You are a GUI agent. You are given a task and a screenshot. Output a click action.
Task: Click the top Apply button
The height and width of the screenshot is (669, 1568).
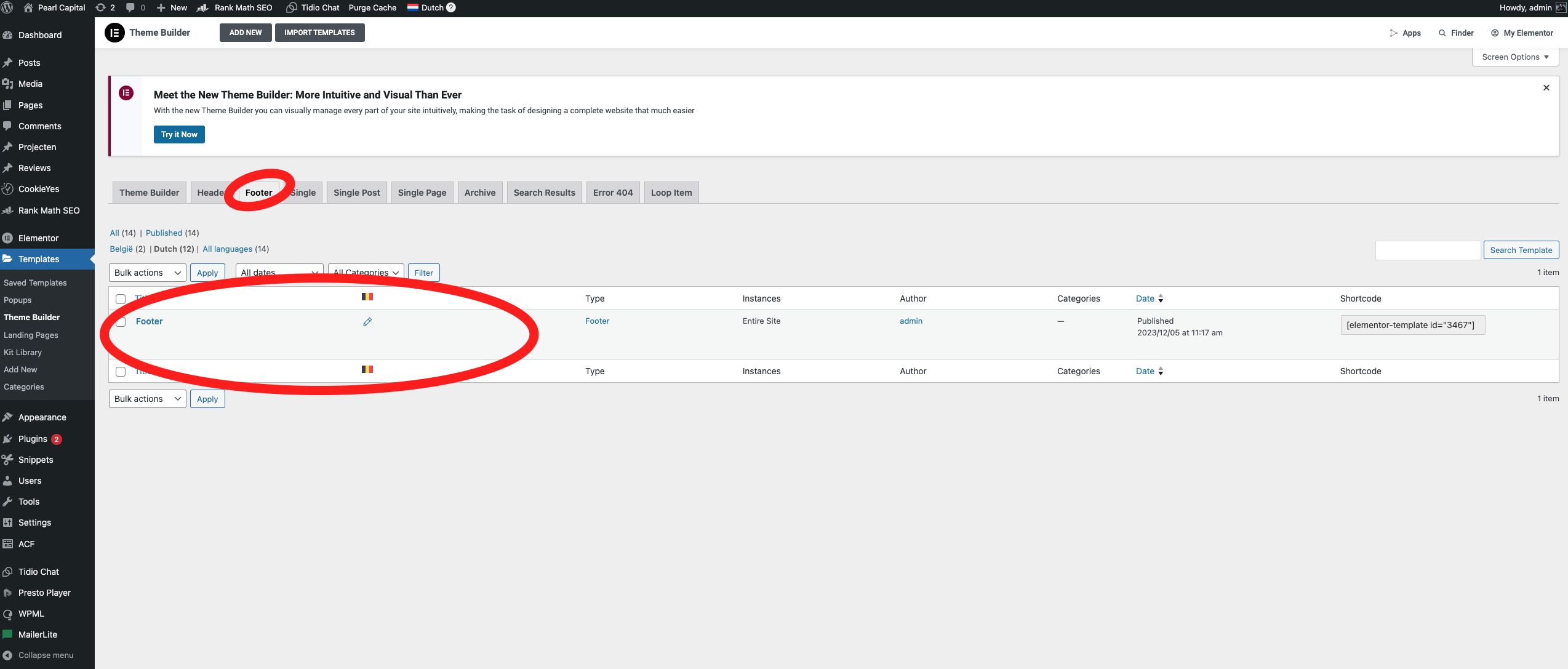pos(207,273)
